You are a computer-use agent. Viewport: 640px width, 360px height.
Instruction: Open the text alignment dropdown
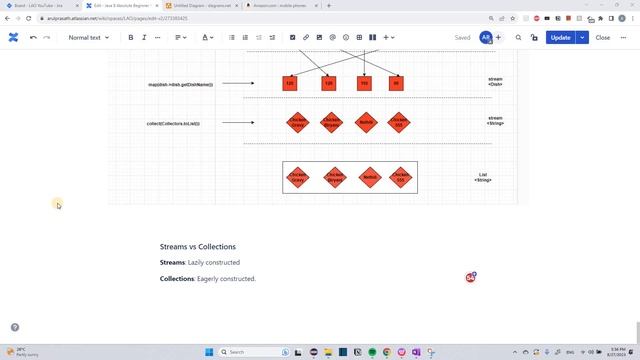(x=180, y=38)
